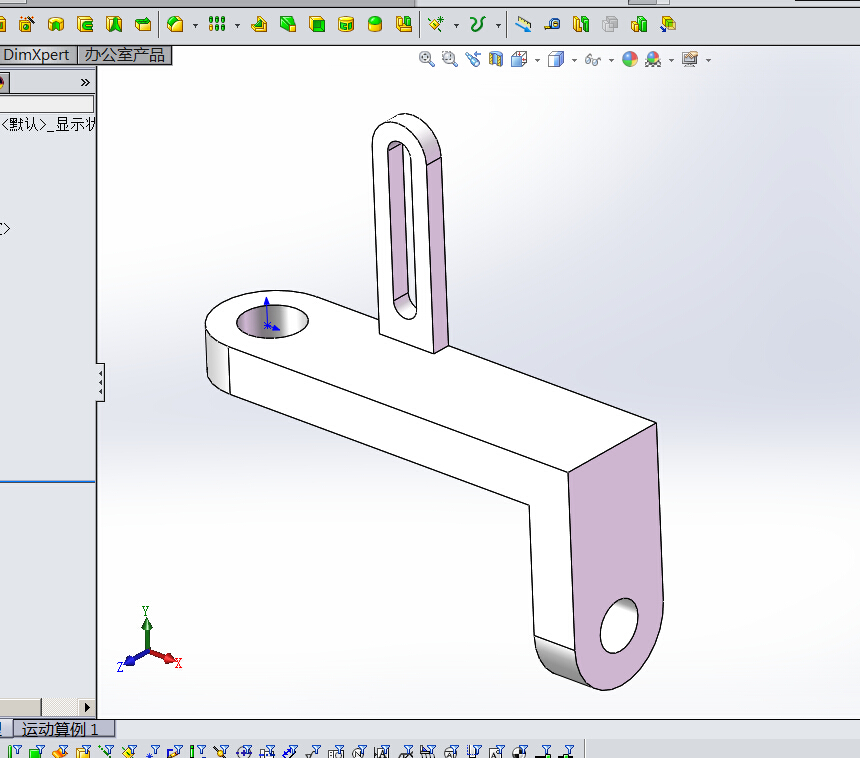This screenshot has width=860, height=758.
Task: Return to the previous view
Action: (473, 59)
